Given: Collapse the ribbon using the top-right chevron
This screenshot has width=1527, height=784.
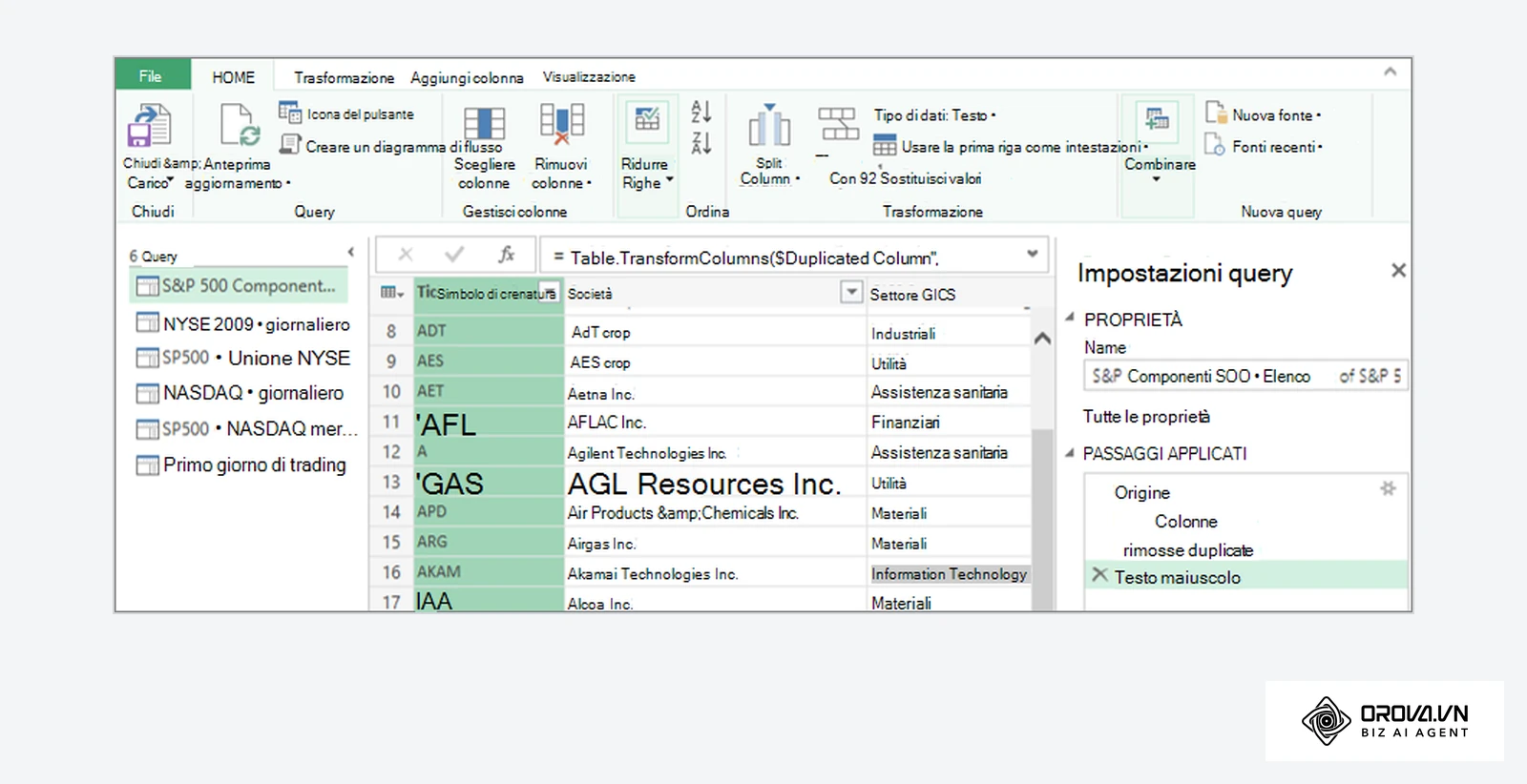Looking at the screenshot, I should click(x=1390, y=72).
